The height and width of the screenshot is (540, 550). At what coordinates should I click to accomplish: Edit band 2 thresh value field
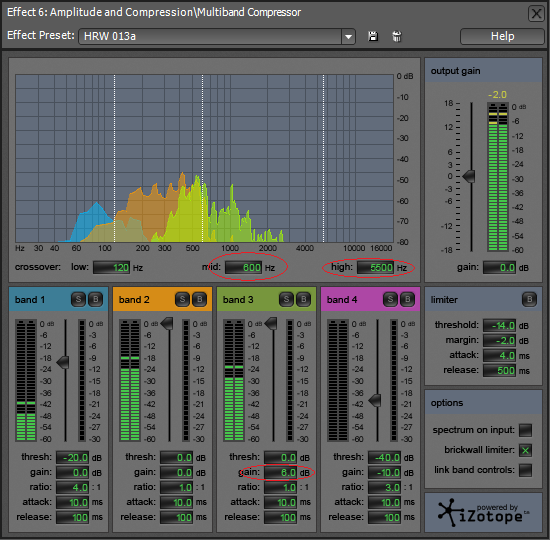coord(176,458)
